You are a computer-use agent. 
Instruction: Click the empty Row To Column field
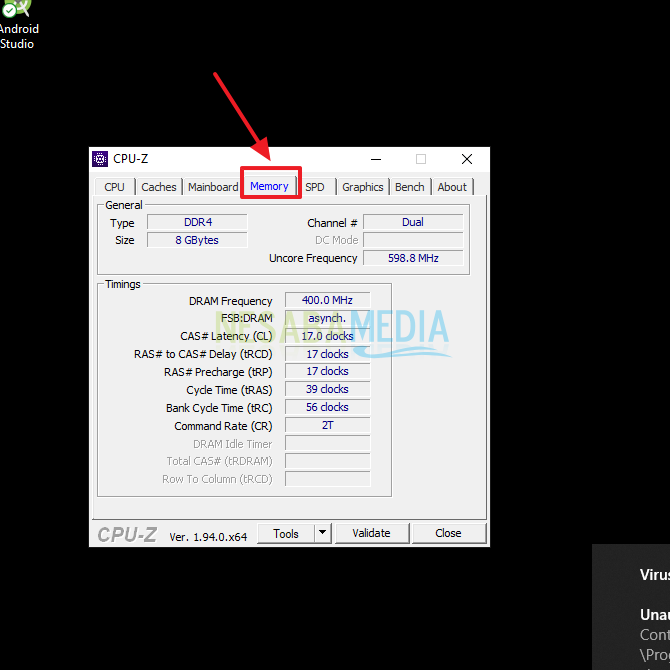pyautogui.click(x=328, y=479)
